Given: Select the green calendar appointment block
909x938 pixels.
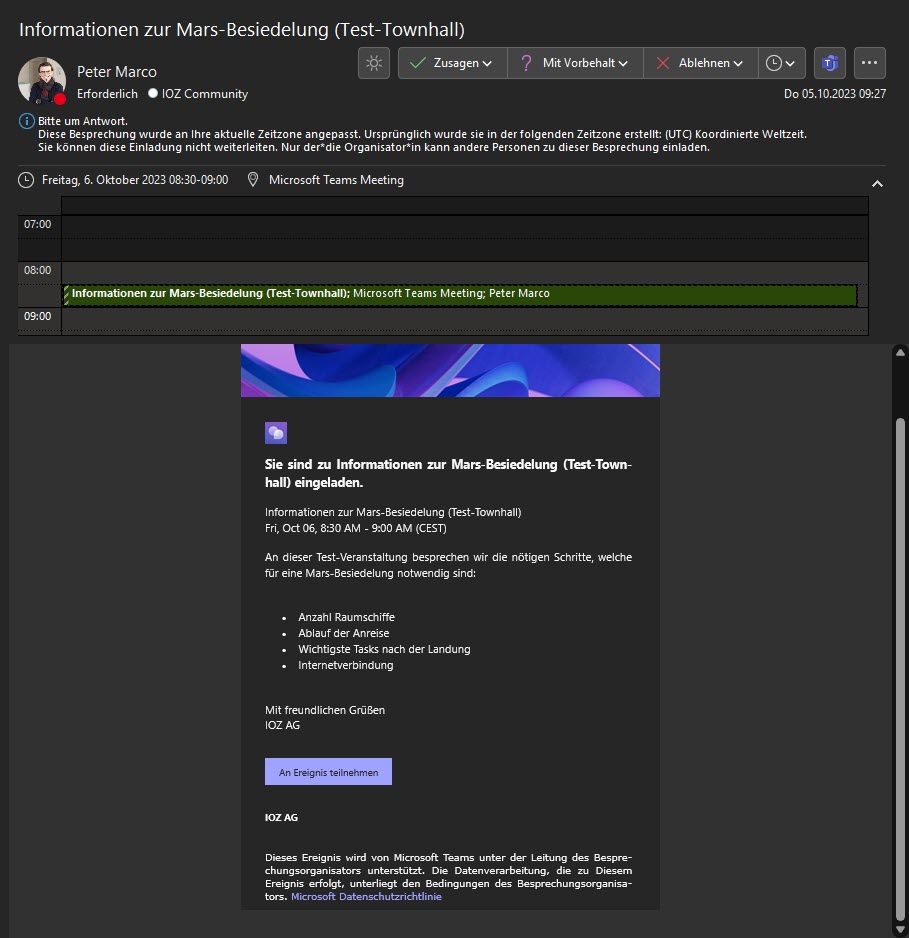Looking at the screenshot, I should click(460, 295).
